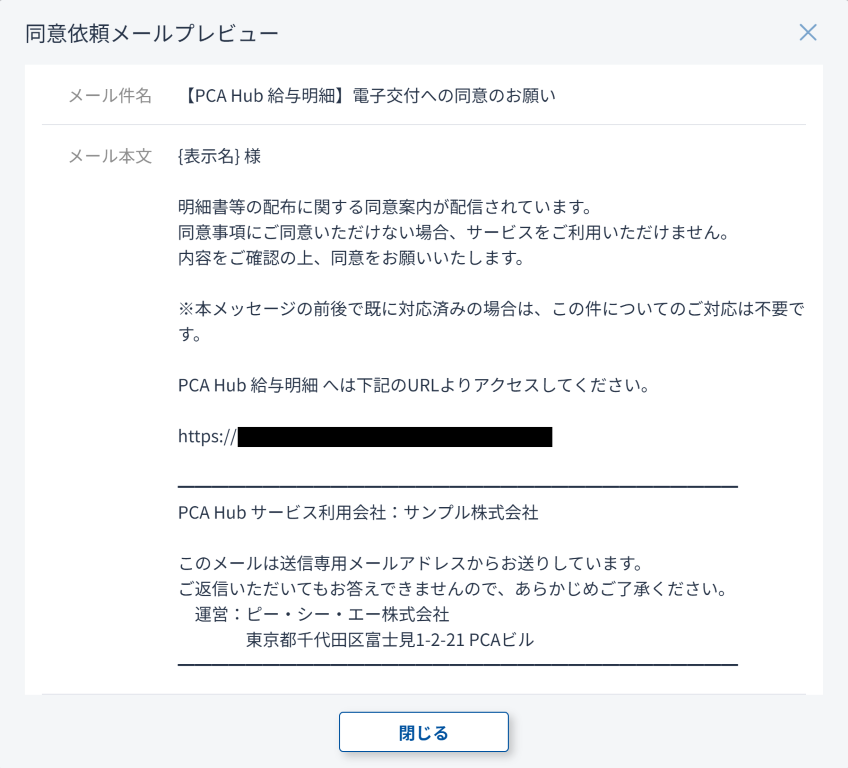Click the address 東京都千代田区富士見1-2-21 PCAビル
The width and height of the screenshot is (848, 768).
point(390,640)
